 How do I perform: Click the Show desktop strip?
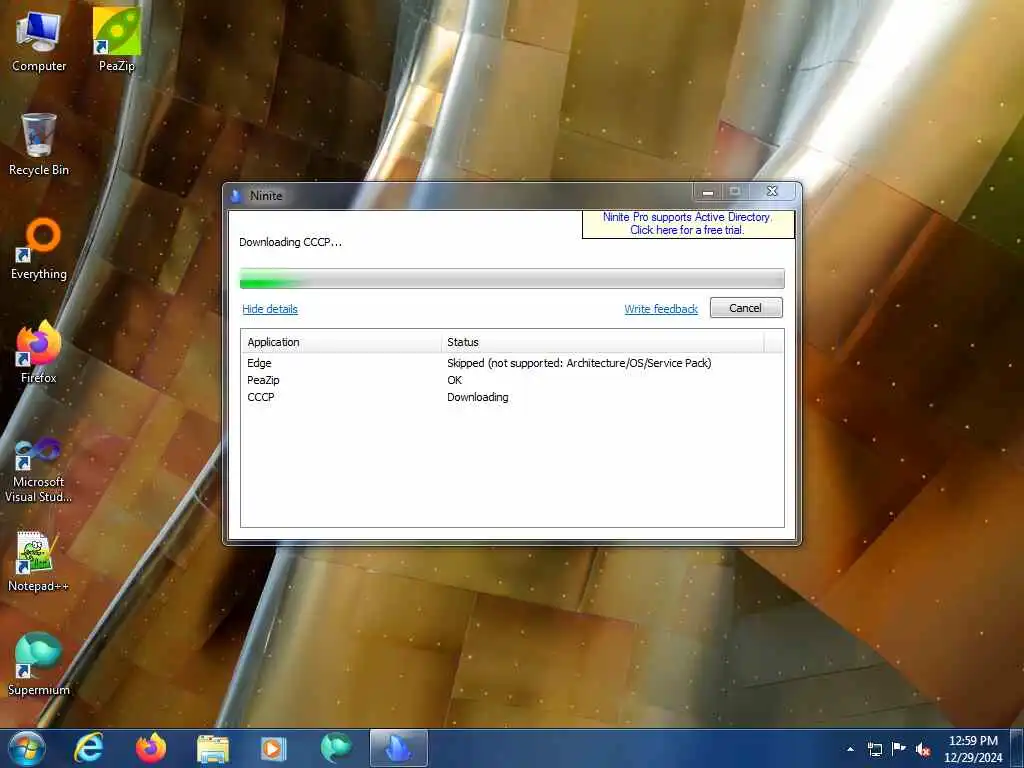[x=1018, y=748]
